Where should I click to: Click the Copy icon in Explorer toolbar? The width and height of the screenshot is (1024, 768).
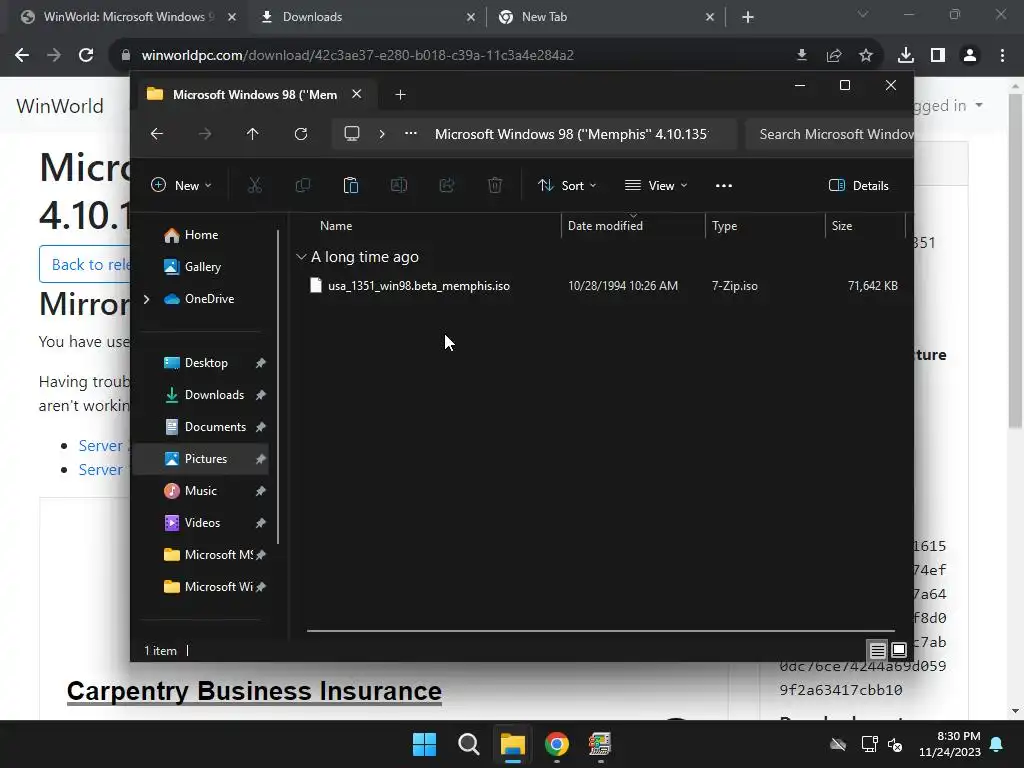pos(302,185)
